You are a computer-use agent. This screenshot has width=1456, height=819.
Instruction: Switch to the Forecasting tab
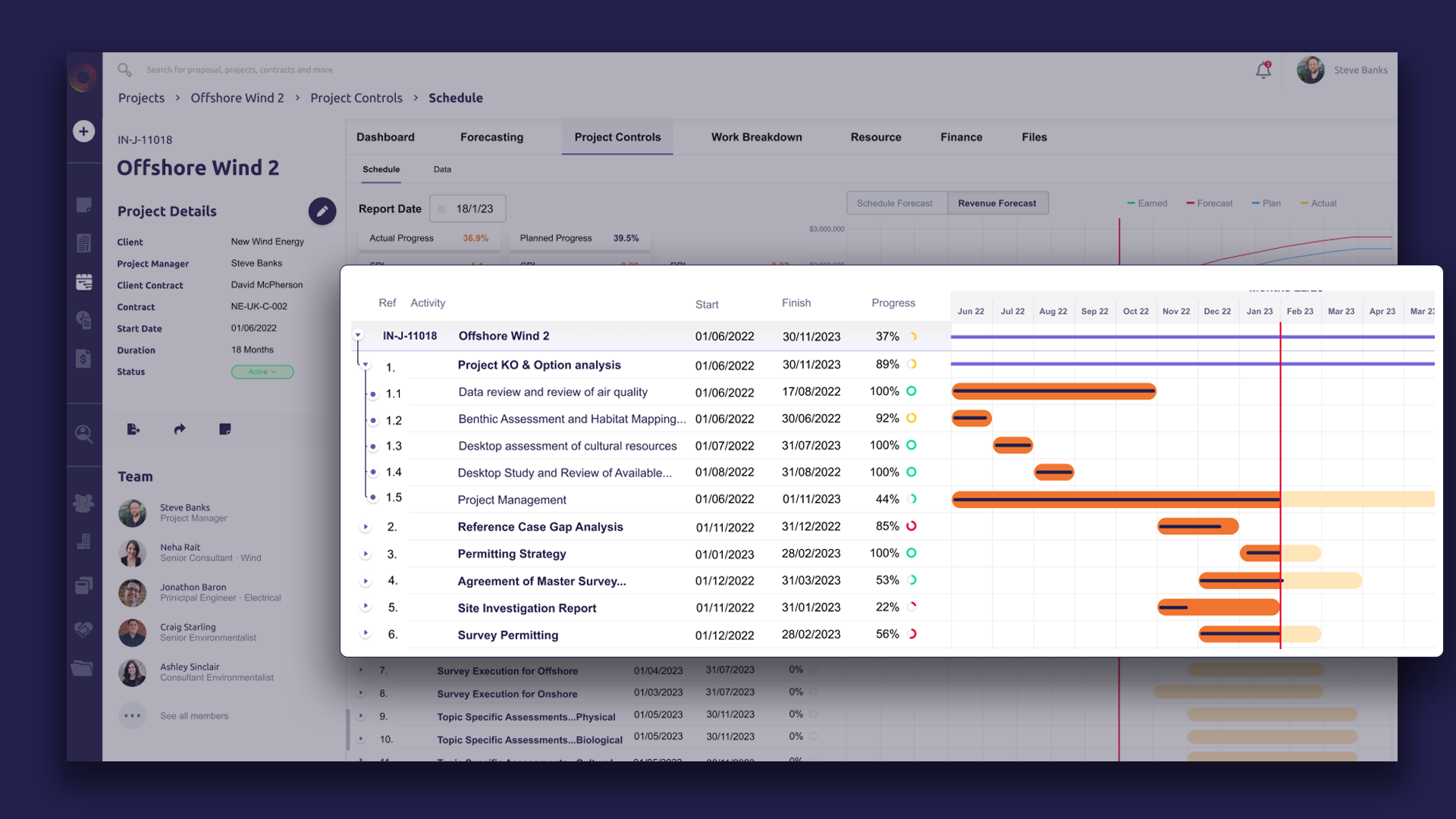[x=491, y=137]
